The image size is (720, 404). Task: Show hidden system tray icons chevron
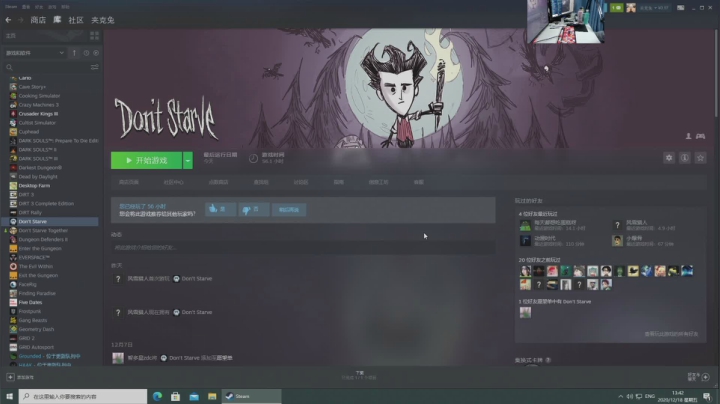click(620, 396)
